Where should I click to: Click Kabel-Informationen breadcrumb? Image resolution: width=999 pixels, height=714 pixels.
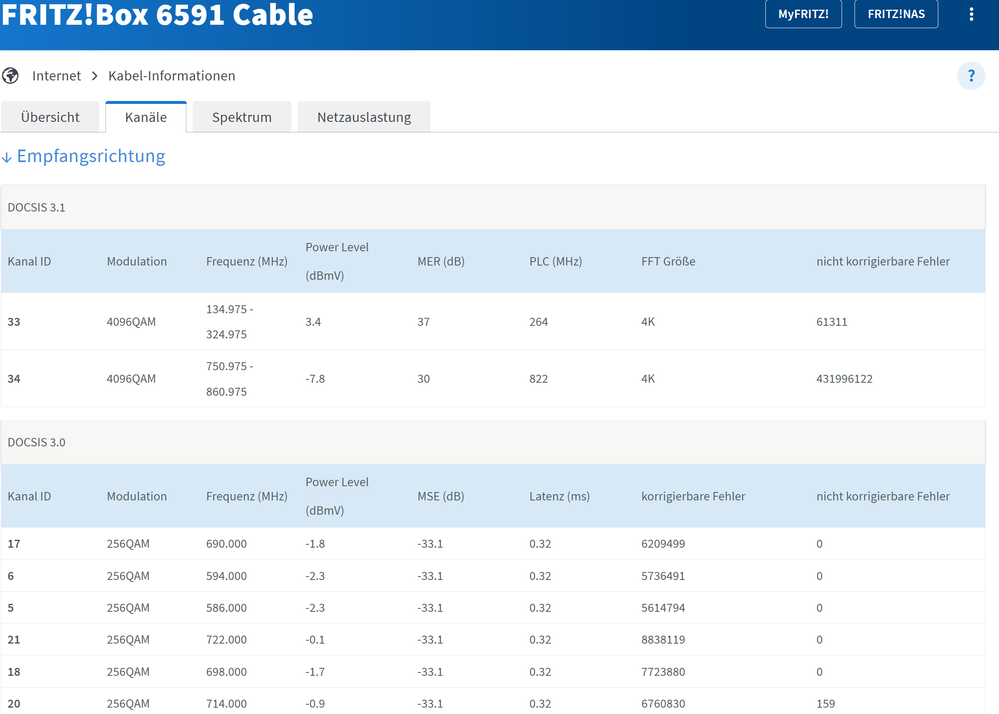click(171, 76)
